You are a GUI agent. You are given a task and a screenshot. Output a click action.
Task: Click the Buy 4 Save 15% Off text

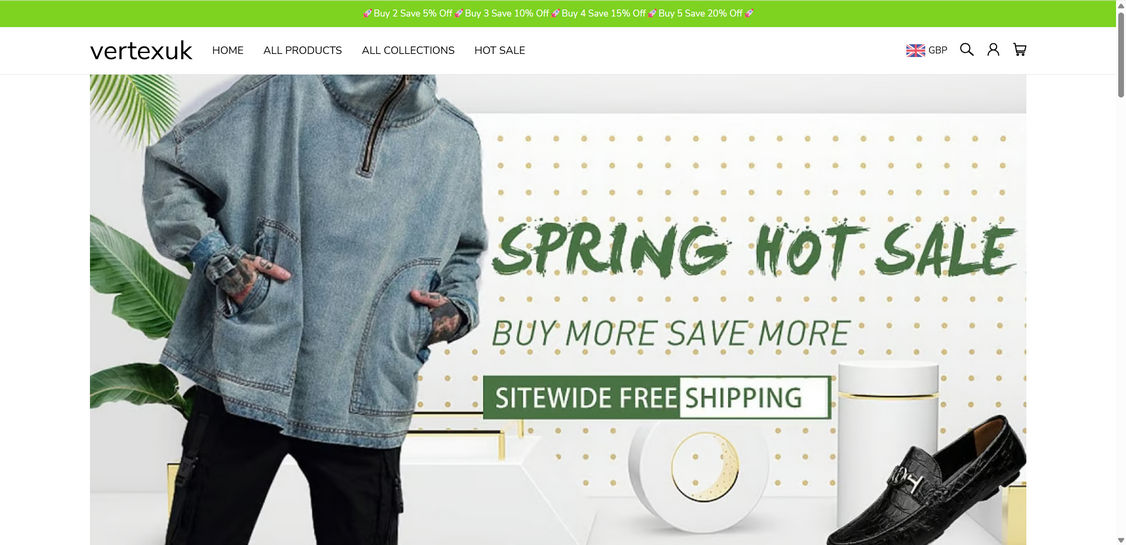tap(604, 13)
